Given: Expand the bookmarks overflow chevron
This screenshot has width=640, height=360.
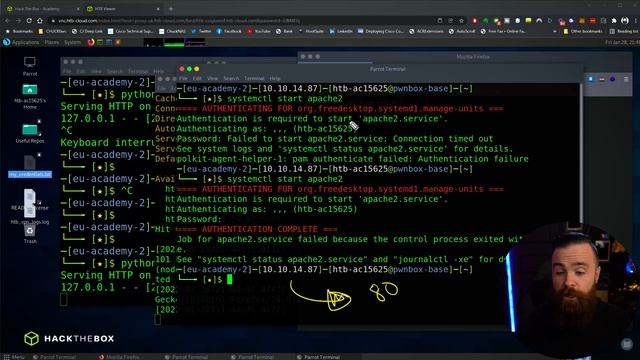Looking at the screenshot, I should point(555,31).
